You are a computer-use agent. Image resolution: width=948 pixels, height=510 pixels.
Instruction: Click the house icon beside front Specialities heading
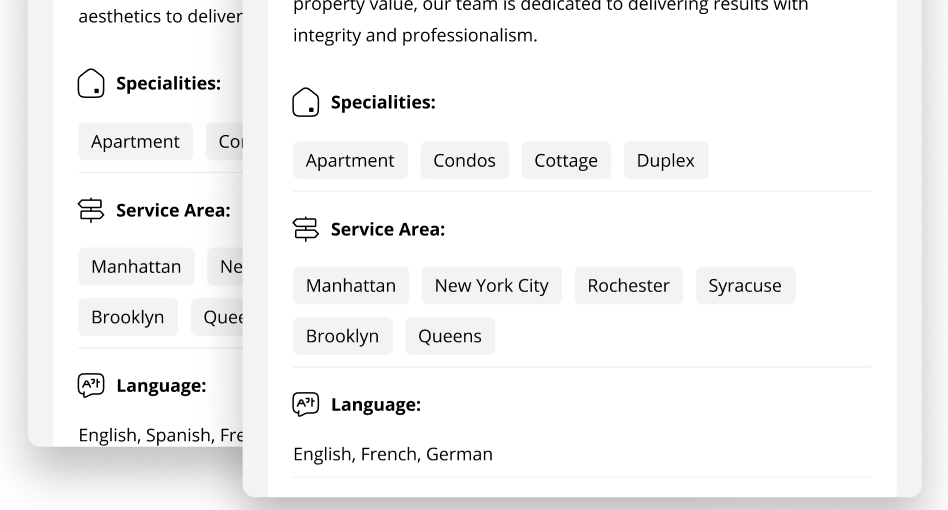[x=305, y=102]
